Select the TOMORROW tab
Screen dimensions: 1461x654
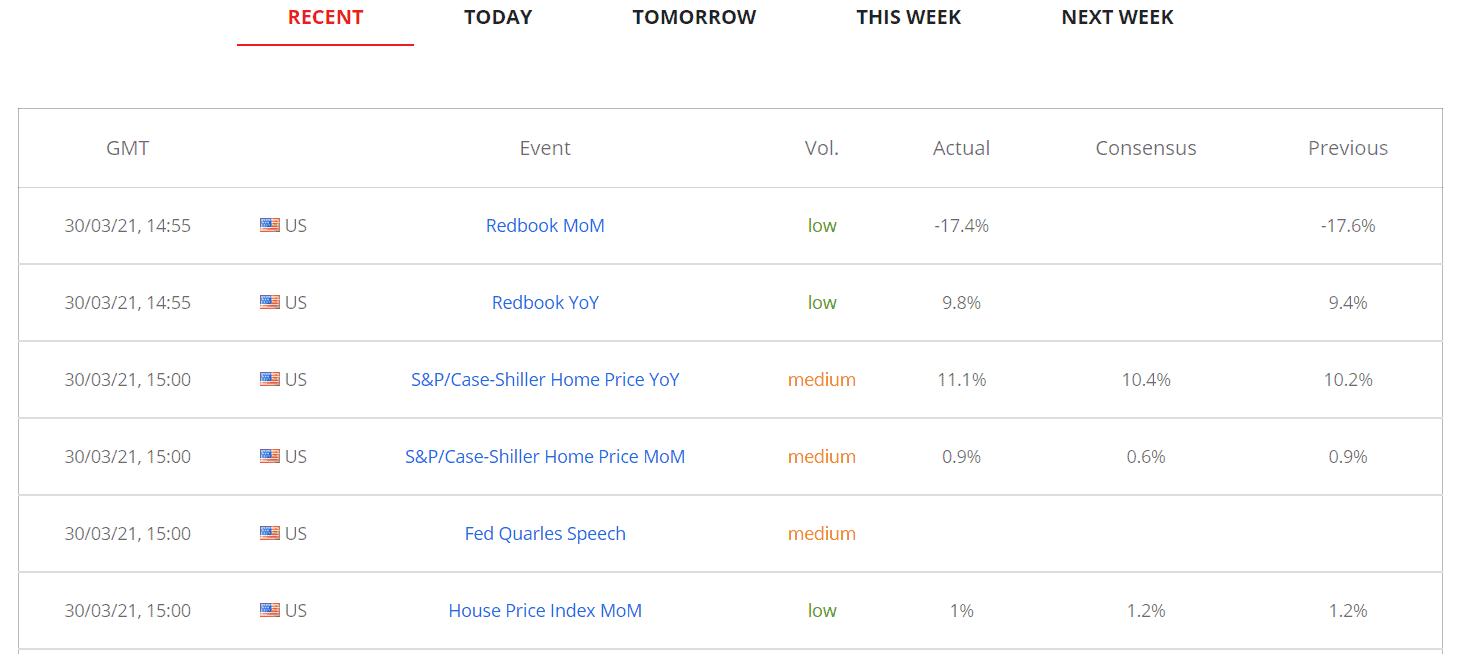tap(694, 18)
